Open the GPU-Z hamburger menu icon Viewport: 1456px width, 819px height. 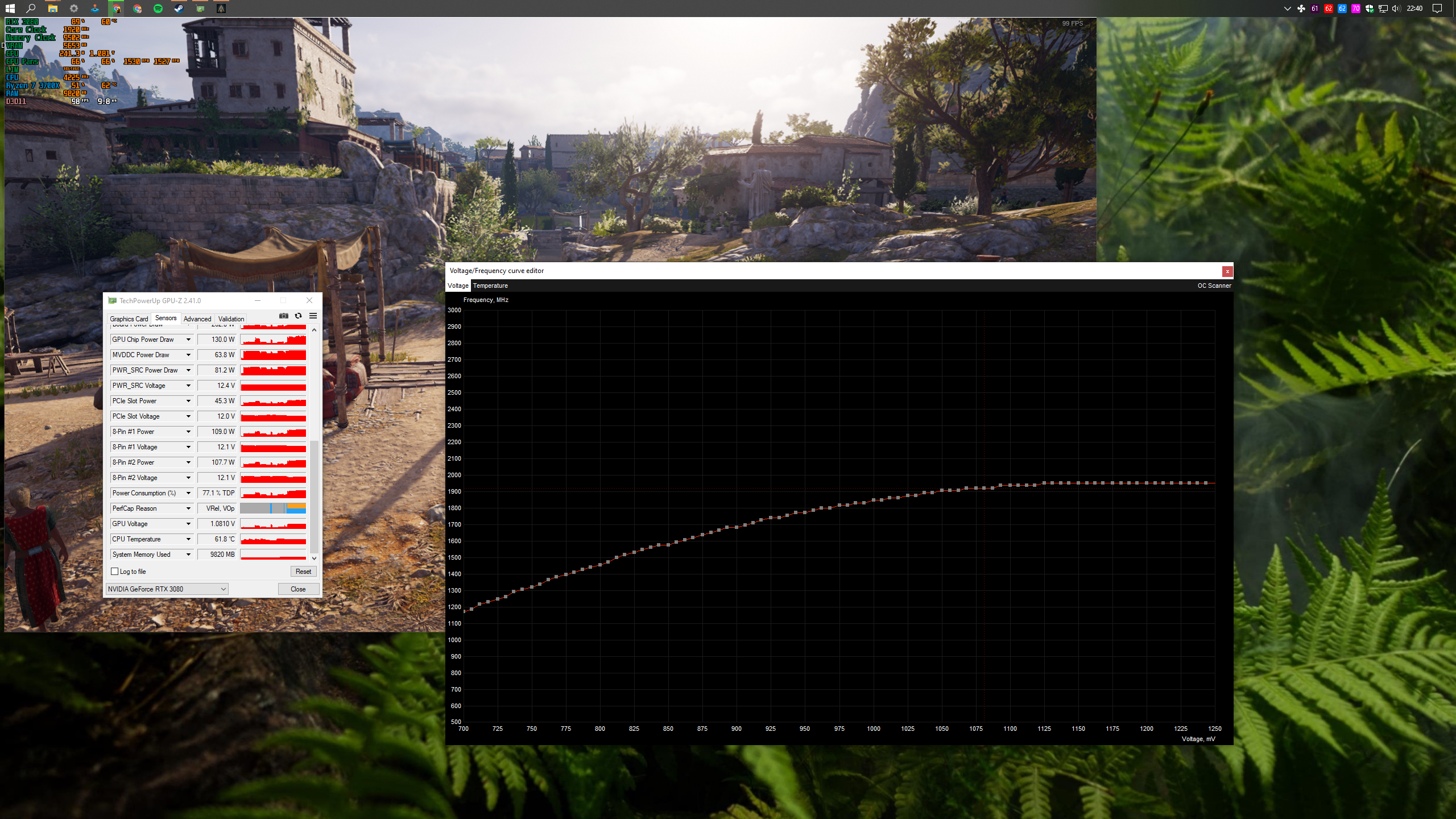(x=313, y=316)
